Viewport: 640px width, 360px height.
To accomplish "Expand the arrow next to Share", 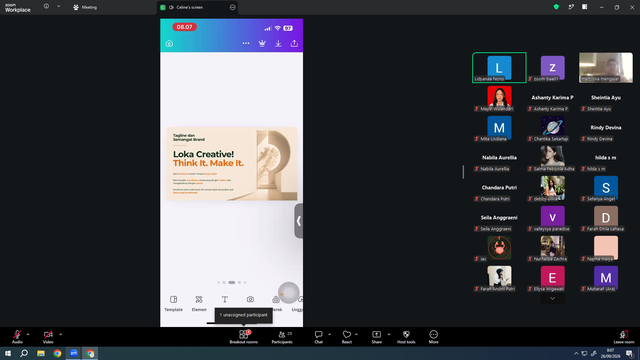I will 389,334.
